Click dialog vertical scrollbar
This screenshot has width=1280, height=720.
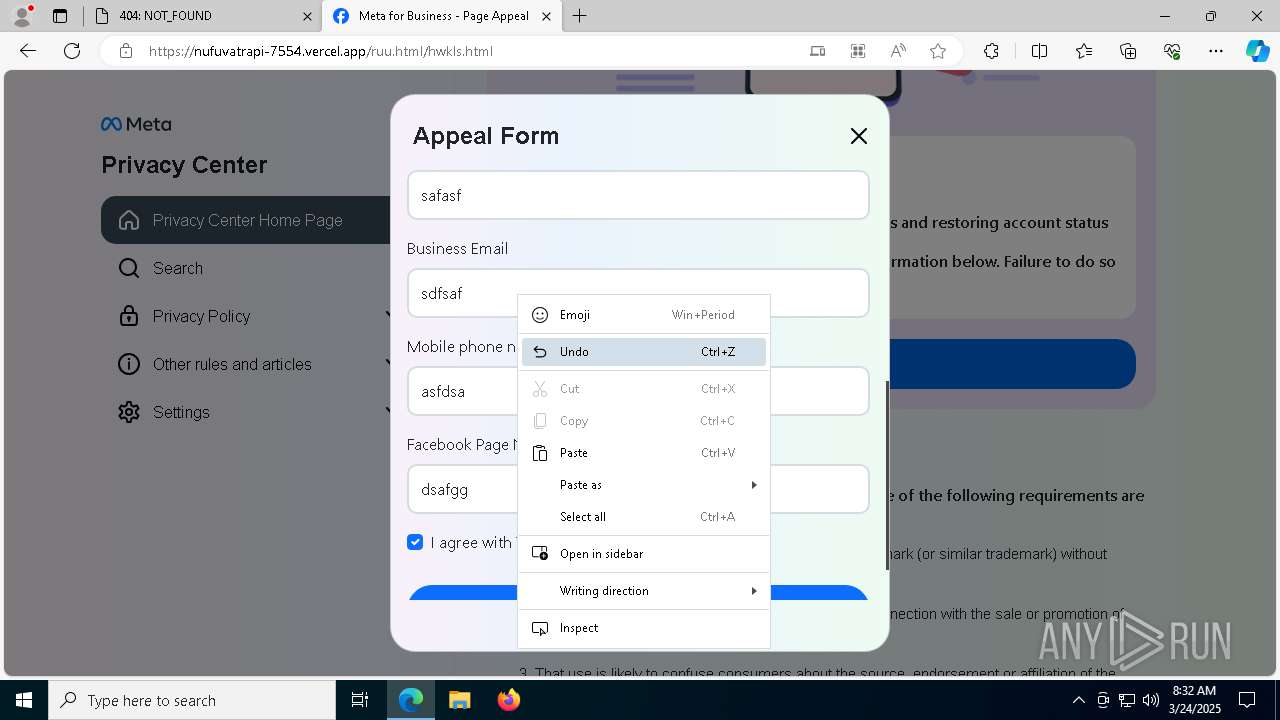pos(886,475)
